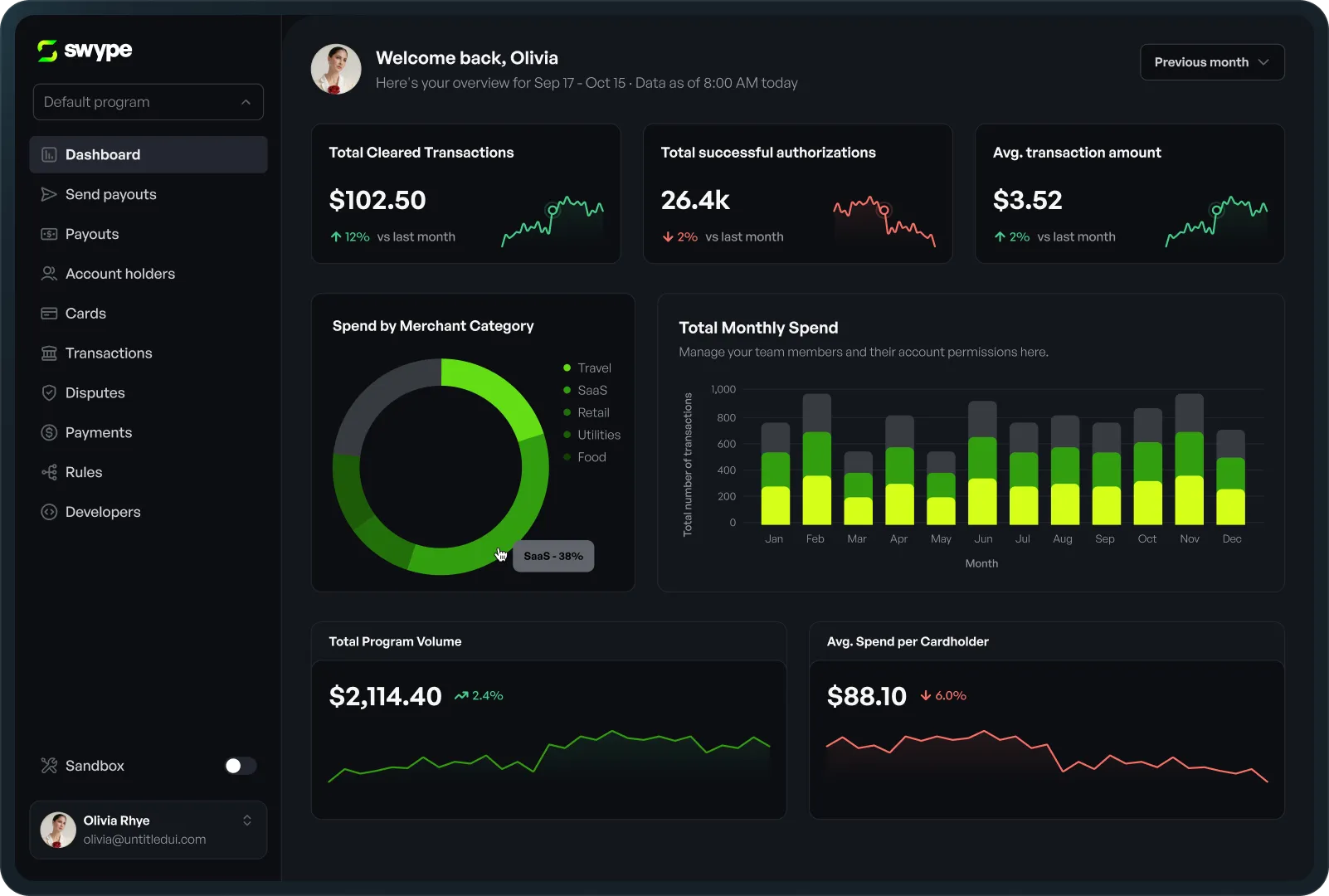
Task: Click the Total successful authorizations red sparkline
Action: click(x=884, y=221)
